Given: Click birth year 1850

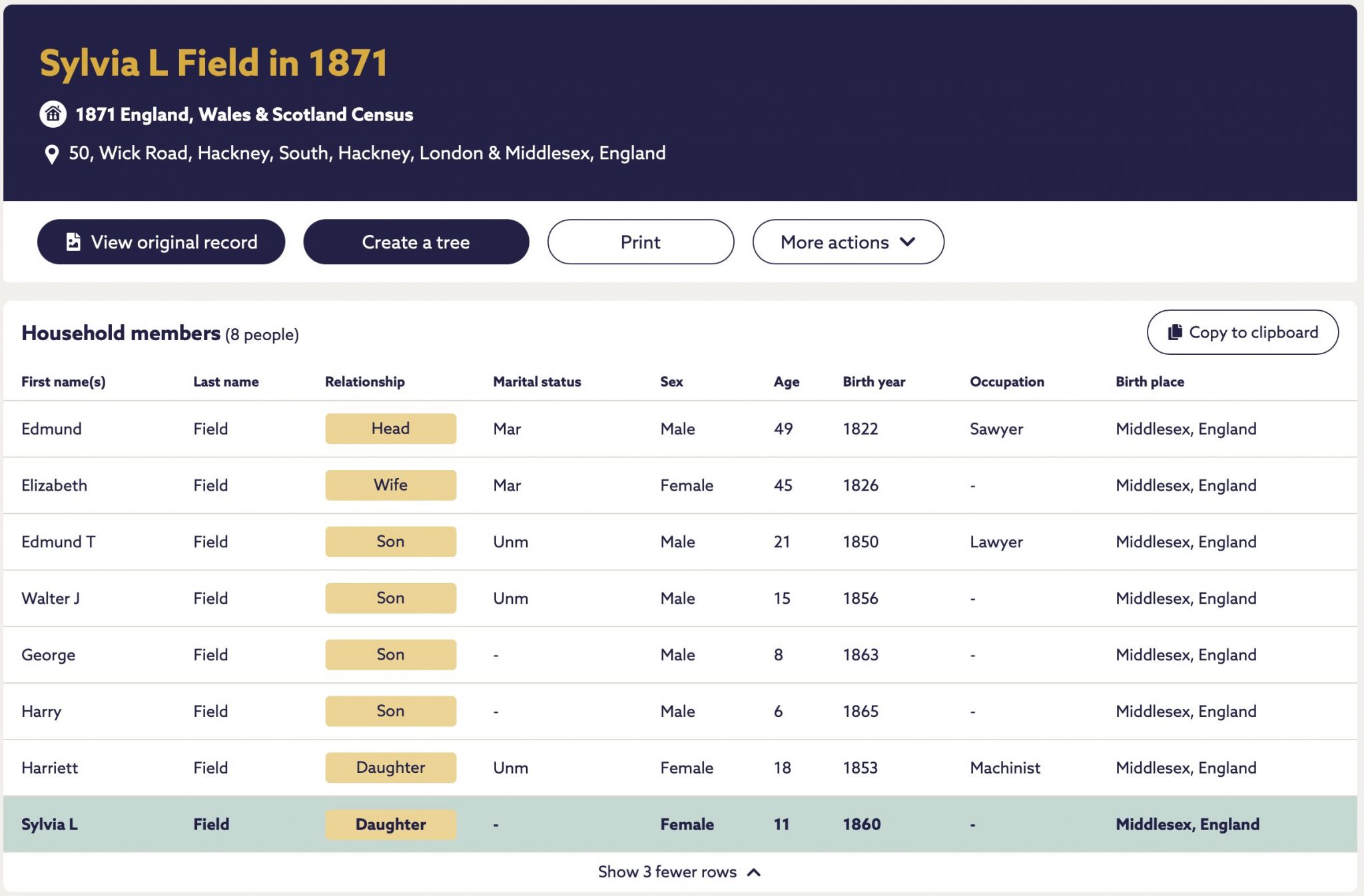Looking at the screenshot, I should (x=860, y=542).
